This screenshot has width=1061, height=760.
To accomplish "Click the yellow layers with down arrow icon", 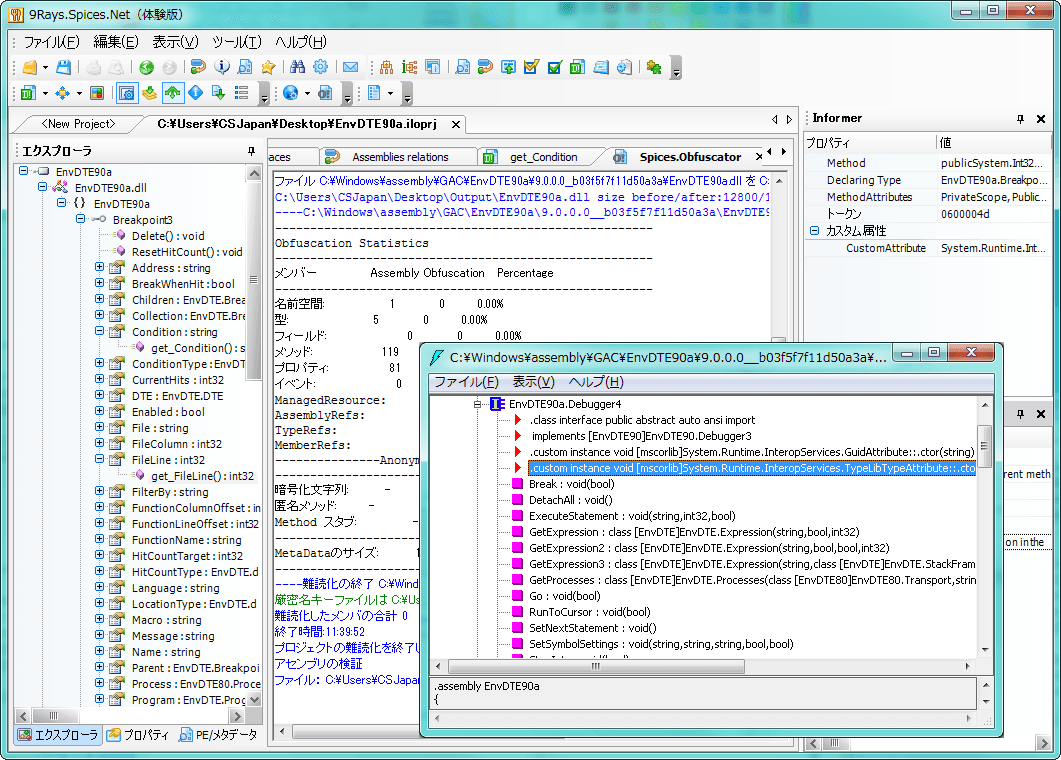I will (150, 93).
